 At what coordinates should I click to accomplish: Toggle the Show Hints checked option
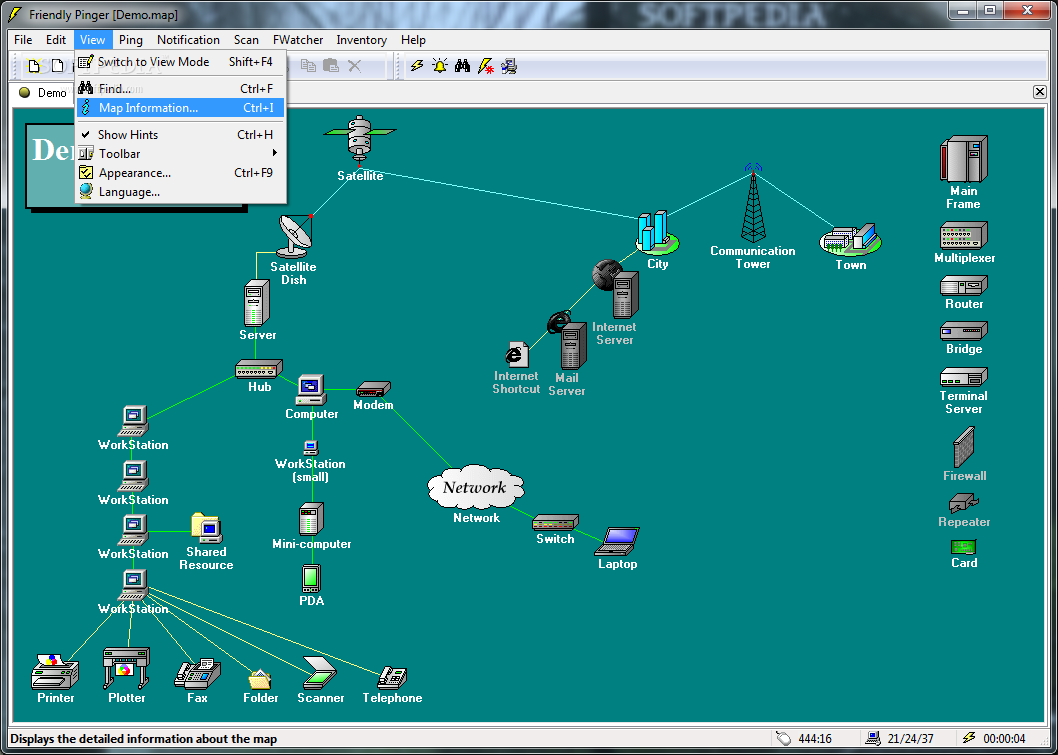[x=180, y=134]
